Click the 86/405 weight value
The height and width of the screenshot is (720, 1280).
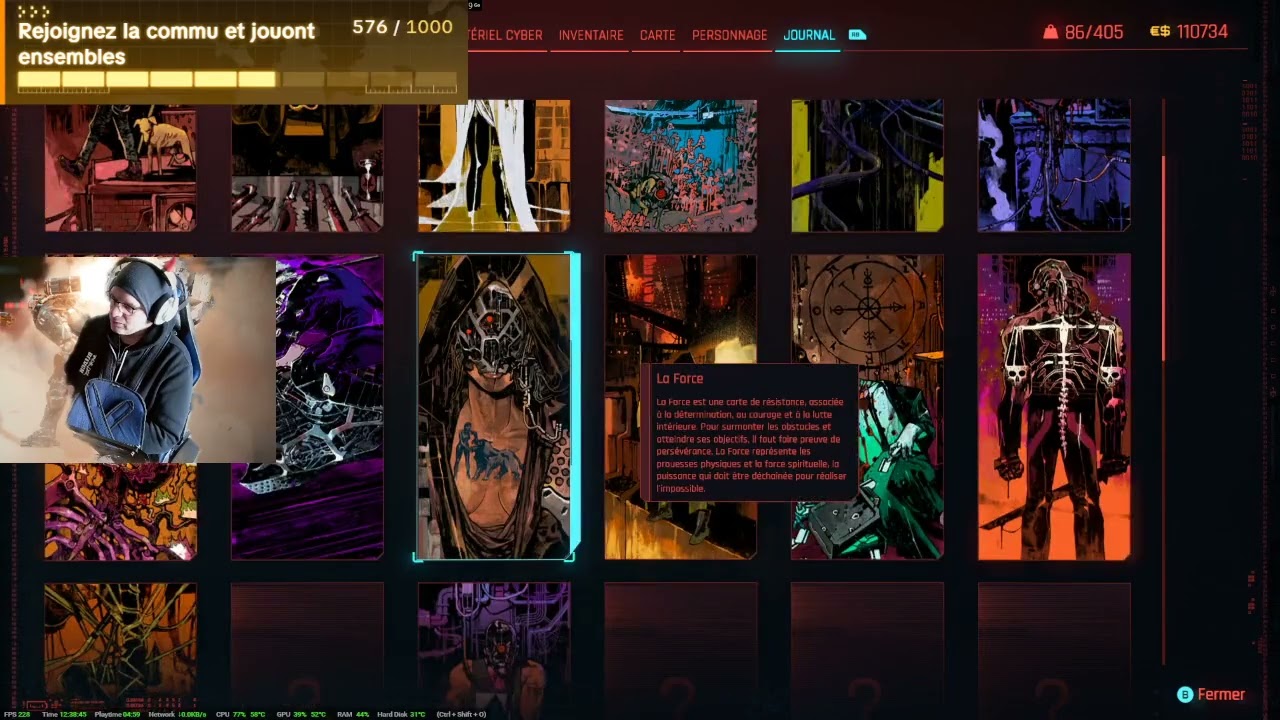coord(1094,32)
